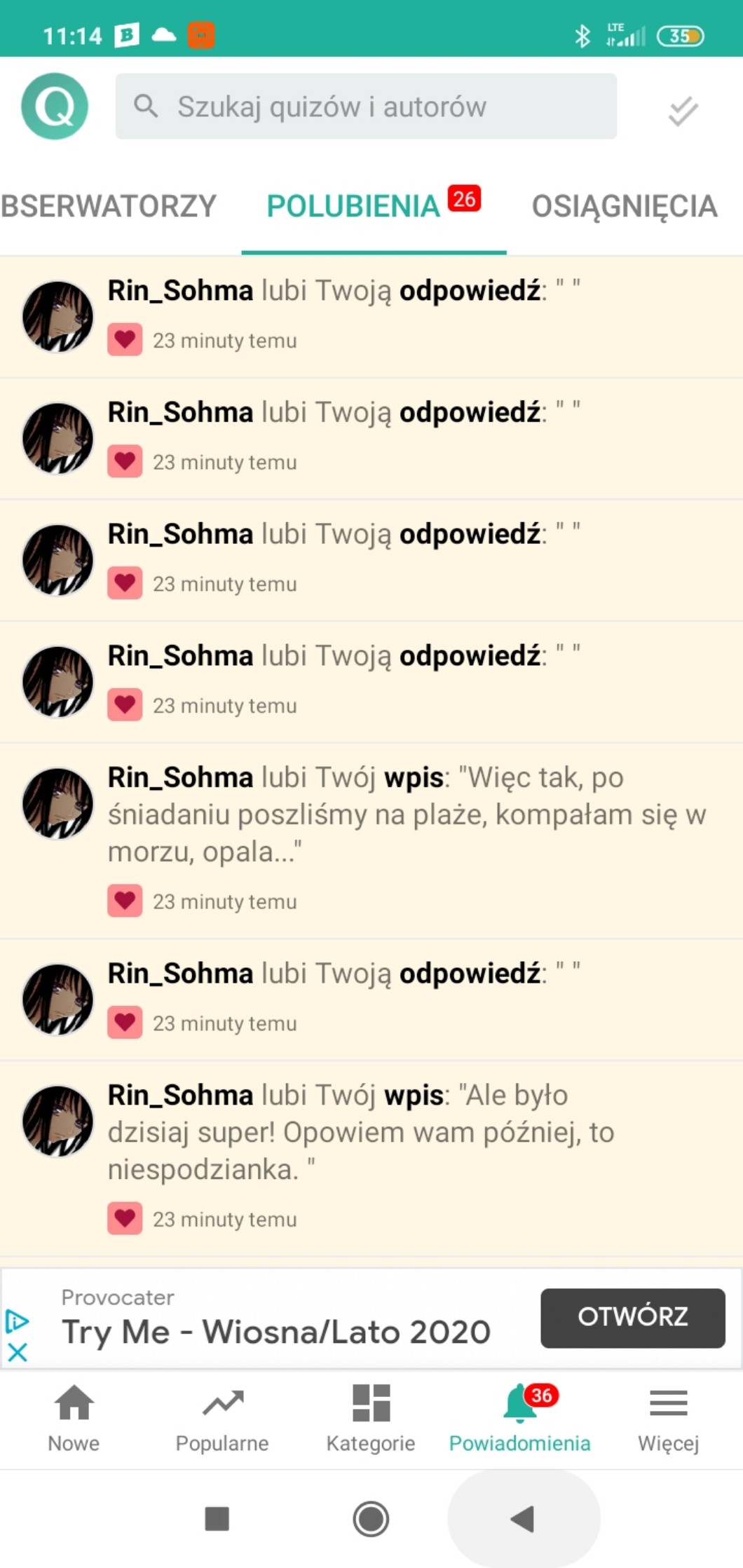The width and height of the screenshot is (743, 1568).
Task: Switch to the Obserwatorzy tab
Action: tap(109, 207)
